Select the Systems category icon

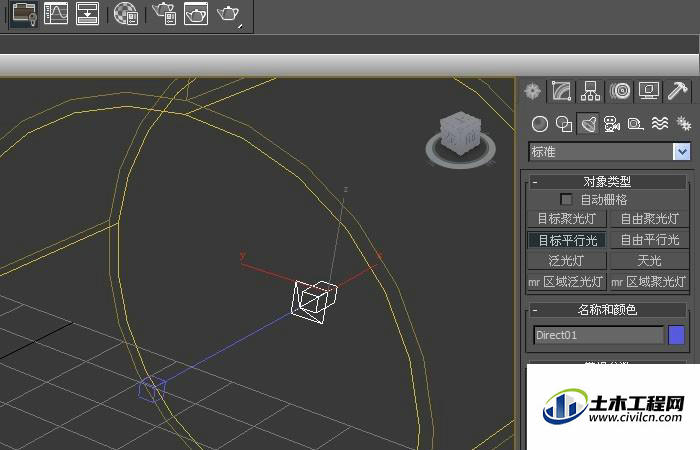pyautogui.click(x=683, y=124)
